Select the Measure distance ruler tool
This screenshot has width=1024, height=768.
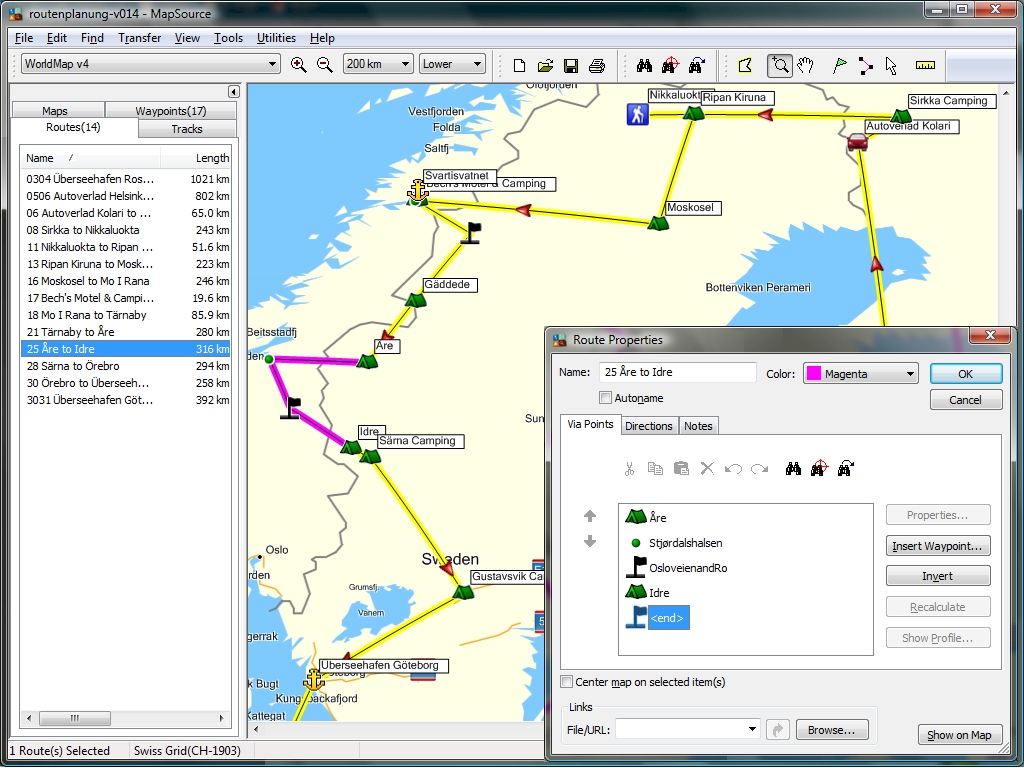point(925,65)
